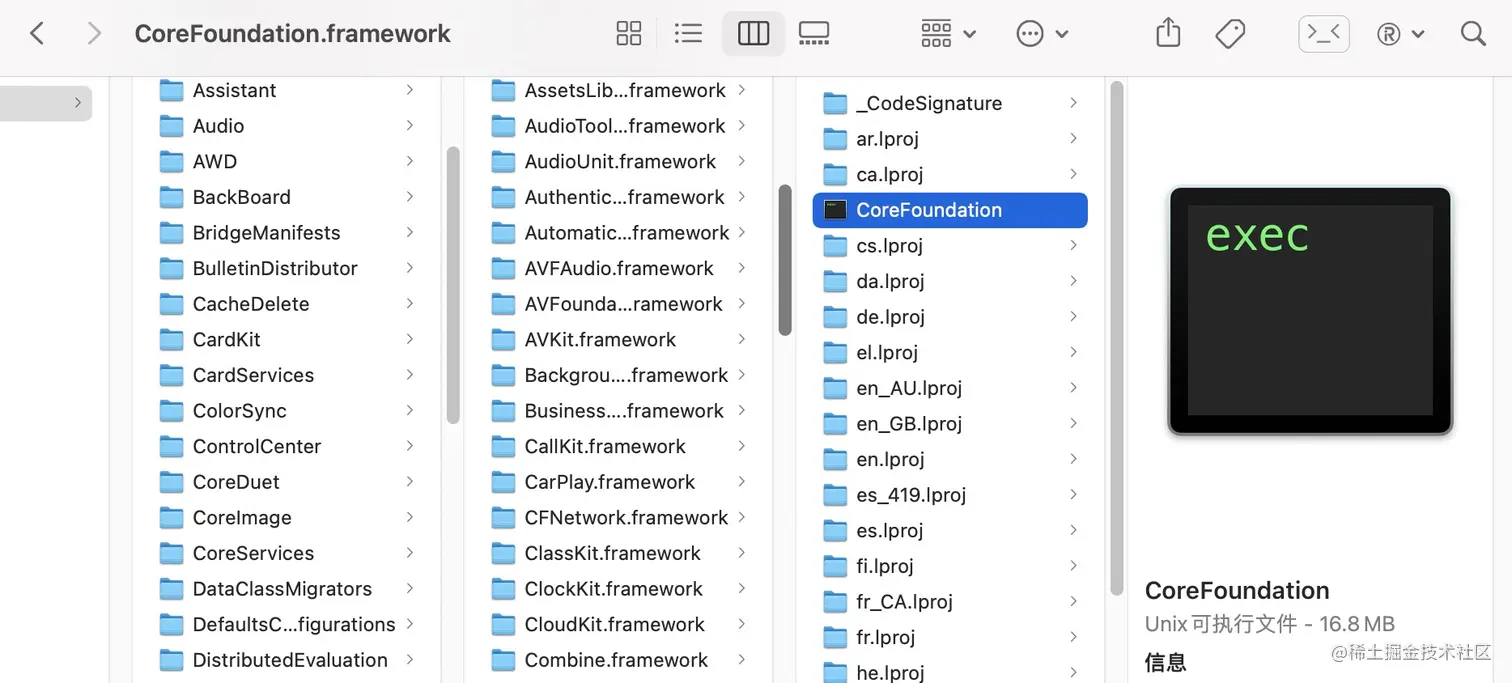Expand the ca.lproj folder chevron
The width and height of the screenshot is (1512, 683).
coord(1073,174)
